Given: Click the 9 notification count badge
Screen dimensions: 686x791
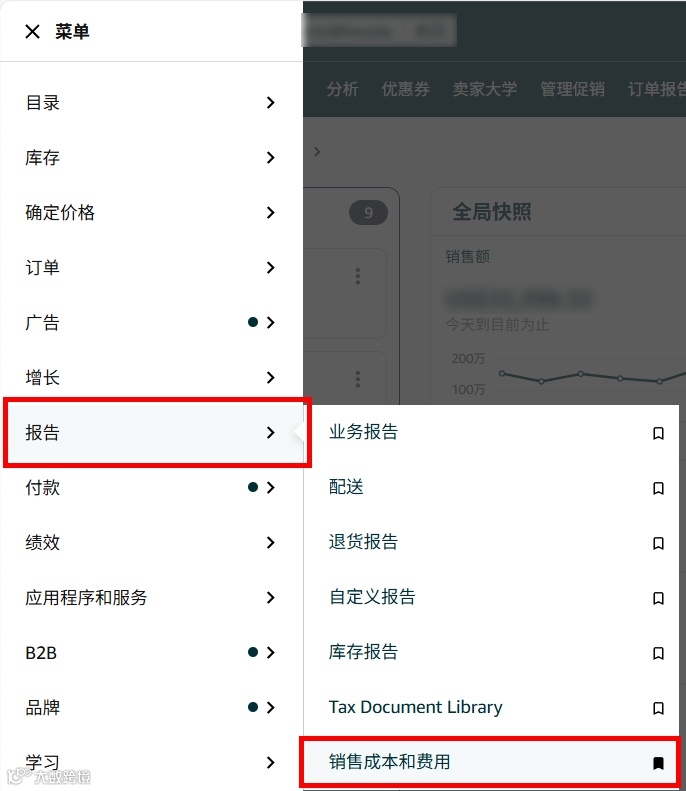Looking at the screenshot, I should tap(368, 213).
